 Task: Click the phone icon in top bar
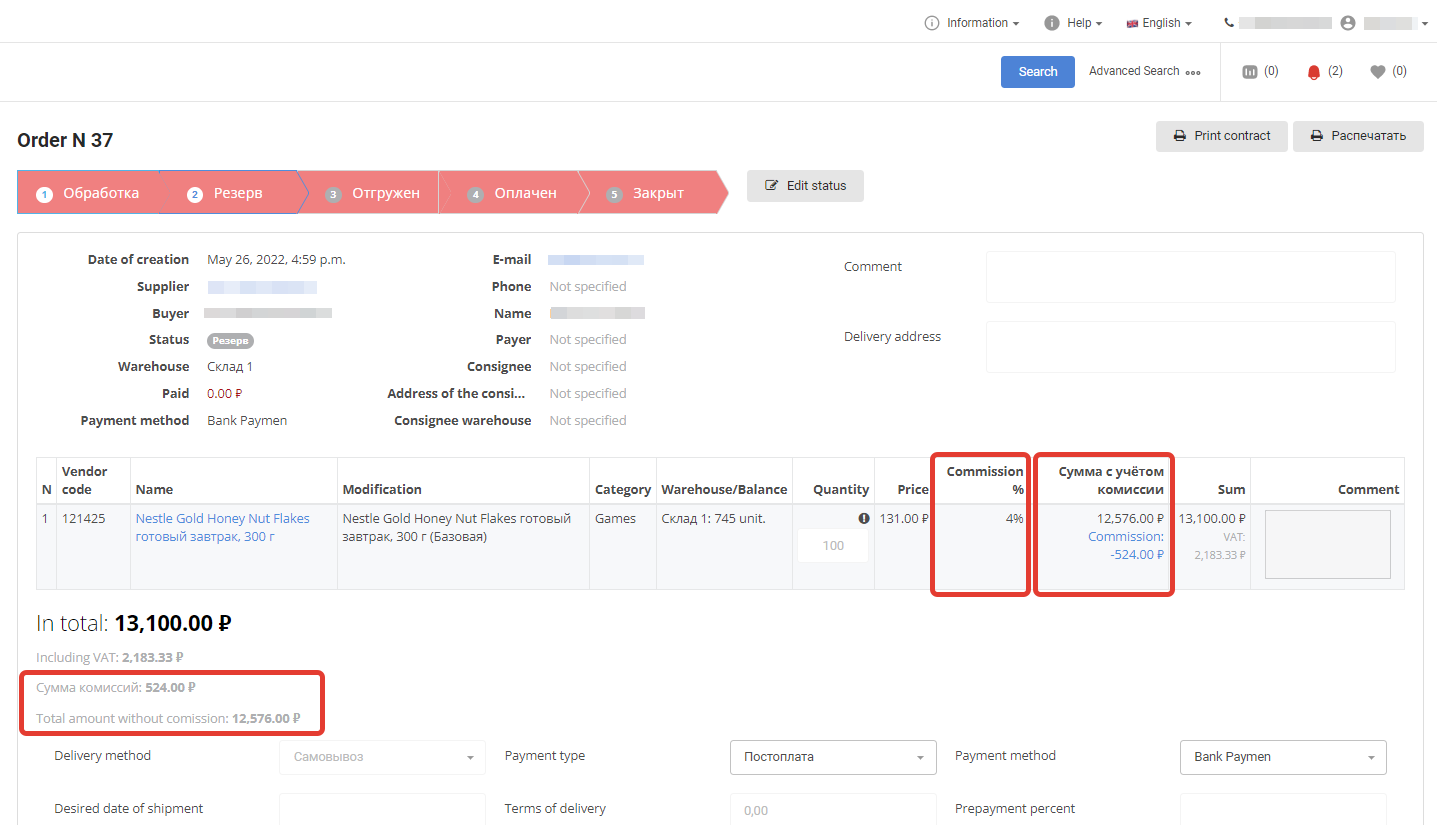click(x=1229, y=23)
